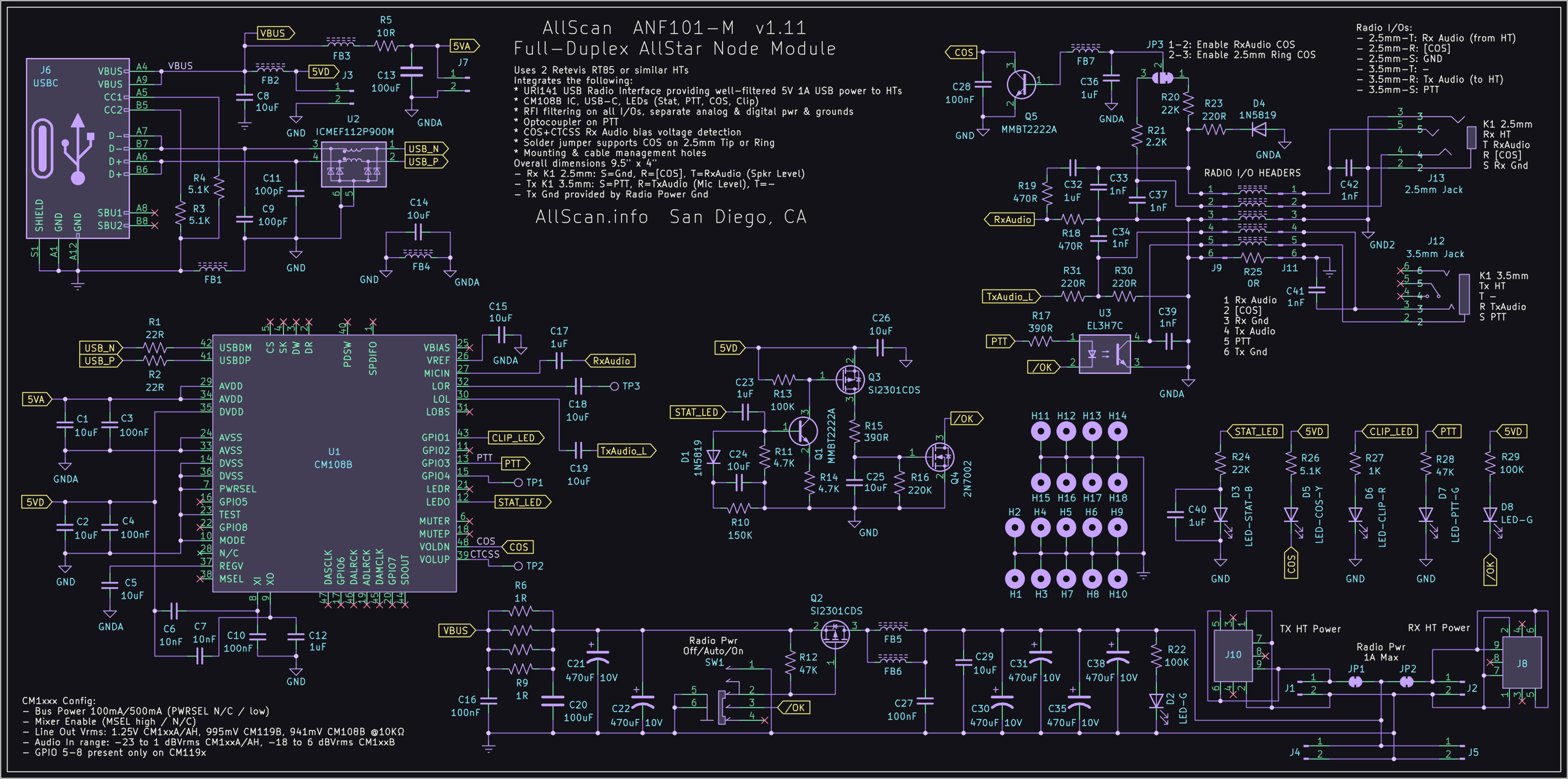Click solder jumper JP1 symbol

tap(1355, 682)
